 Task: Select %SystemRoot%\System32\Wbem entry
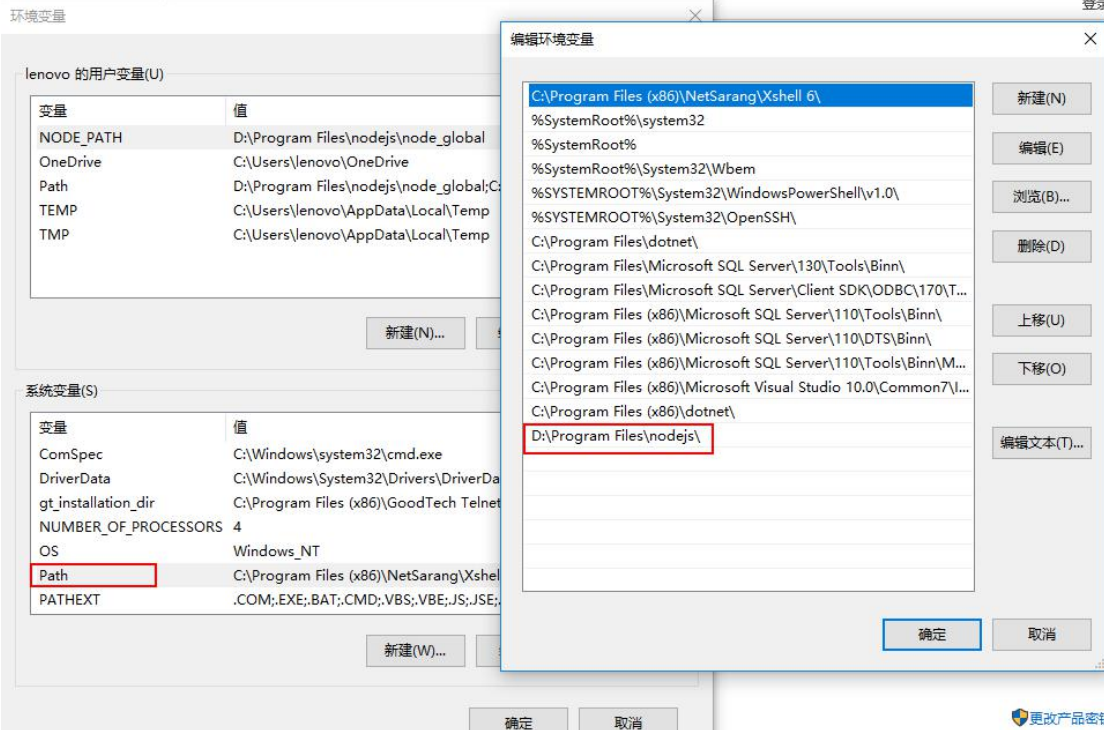pyautogui.click(x=750, y=169)
